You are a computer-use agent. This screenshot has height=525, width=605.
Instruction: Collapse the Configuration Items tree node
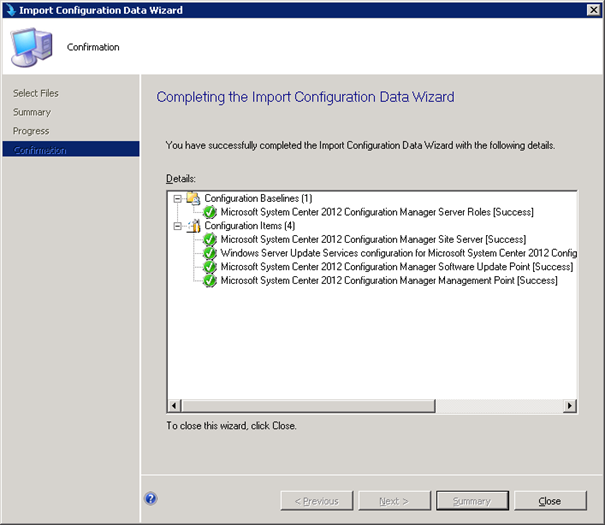pos(177,226)
